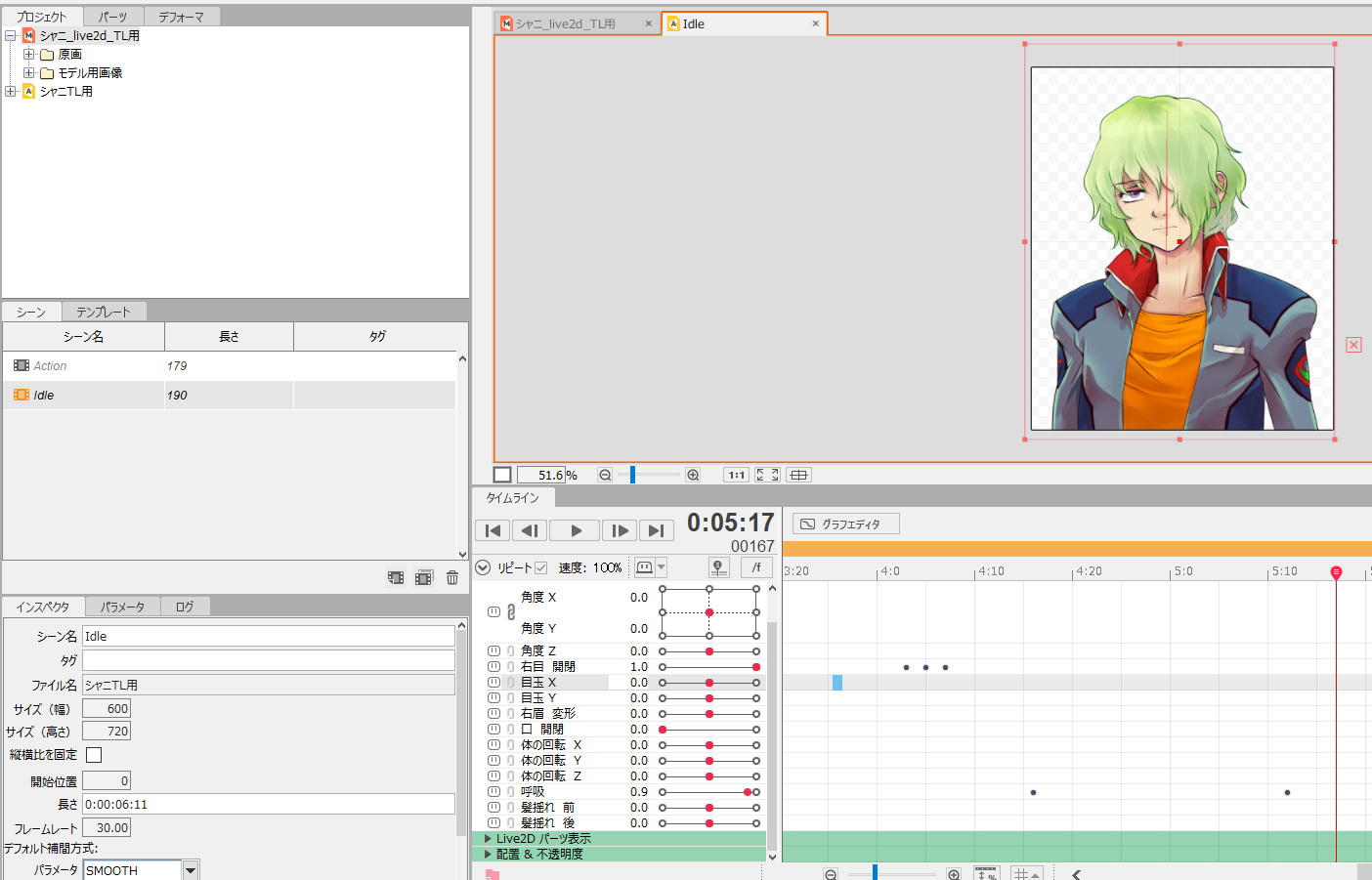Expand the モデル用画像 folder
The height and width of the screenshot is (880, 1372).
(x=28, y=72)
